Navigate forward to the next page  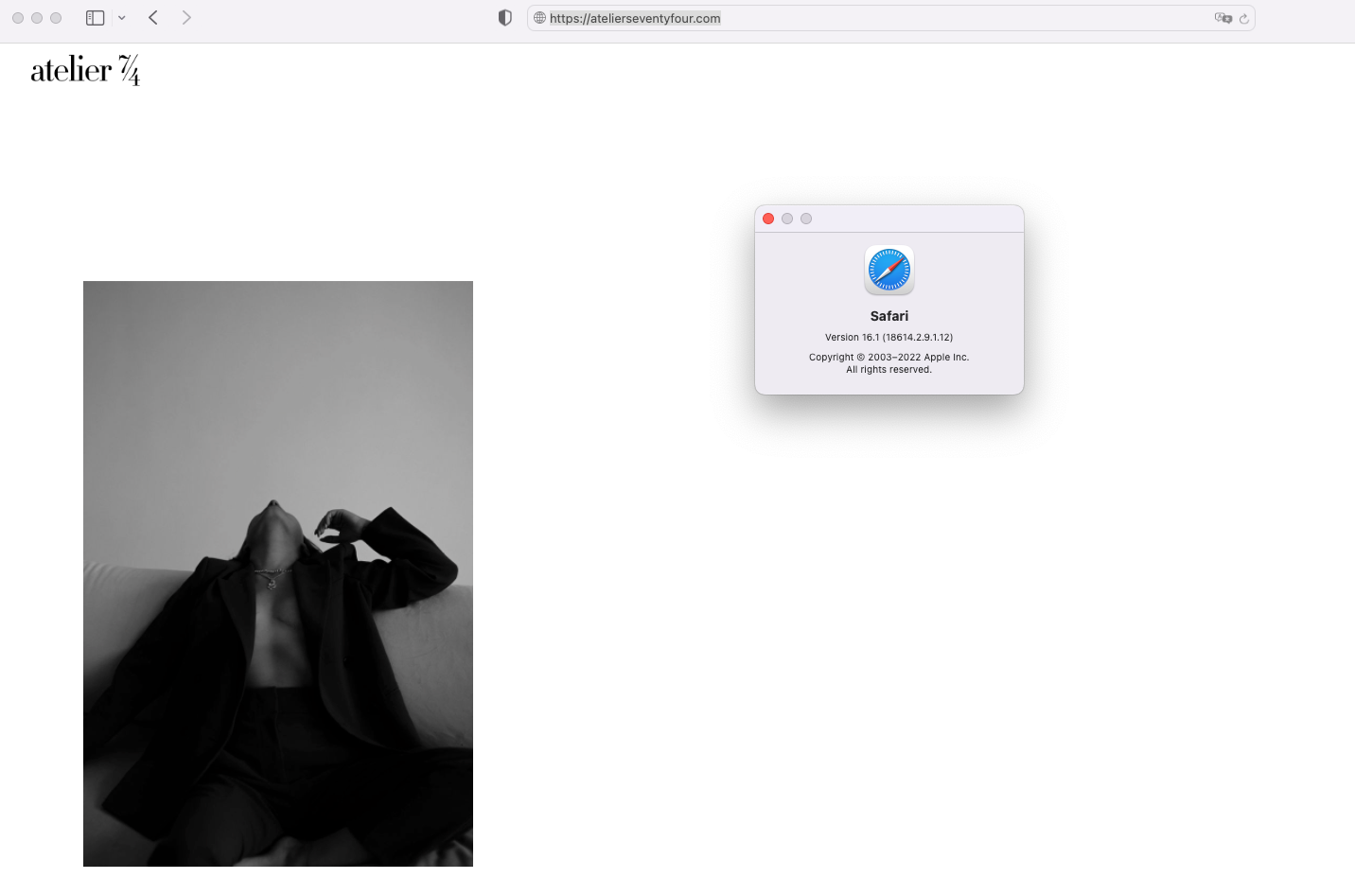coord(186,17)
